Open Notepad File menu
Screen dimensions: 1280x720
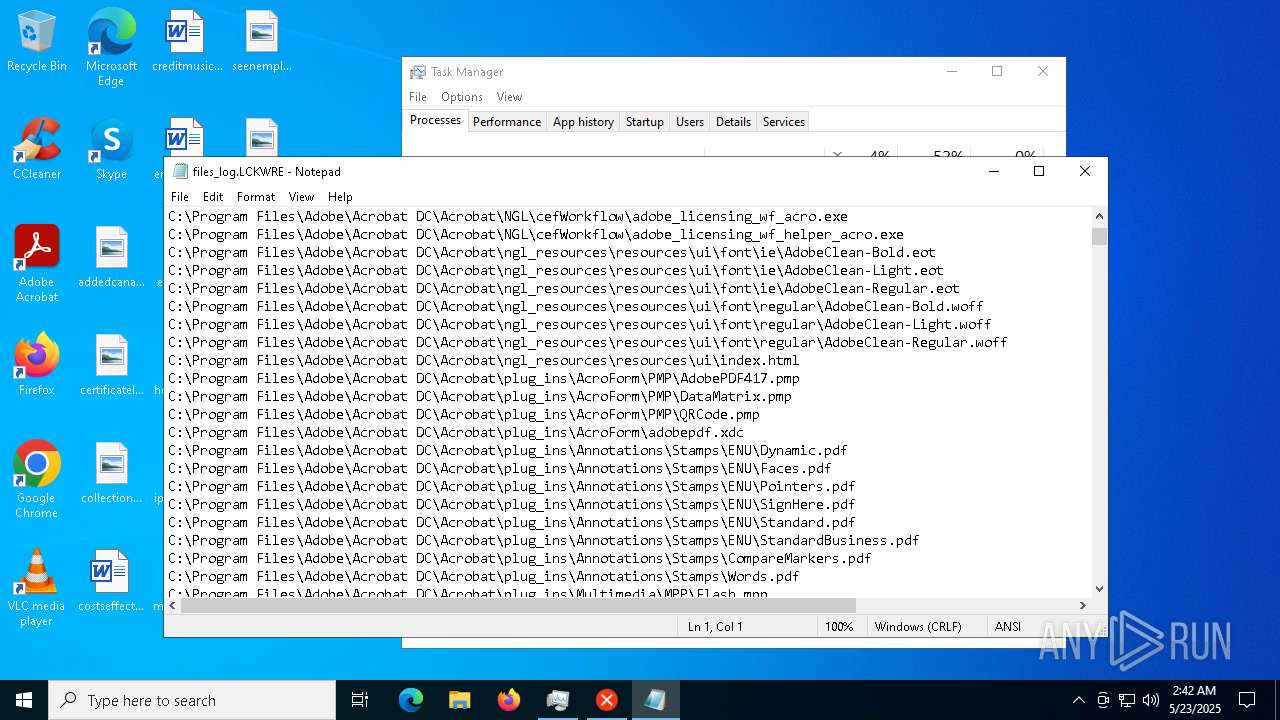tap(180, 197)
